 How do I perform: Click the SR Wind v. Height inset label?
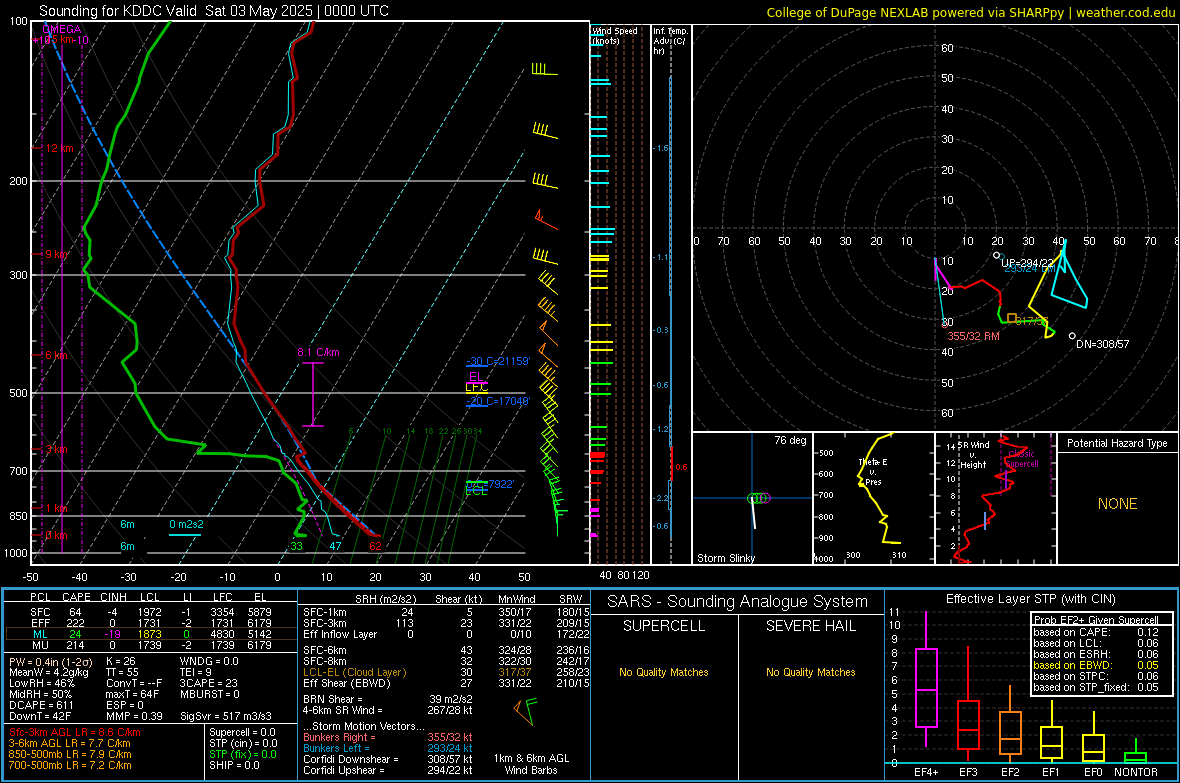973,455
